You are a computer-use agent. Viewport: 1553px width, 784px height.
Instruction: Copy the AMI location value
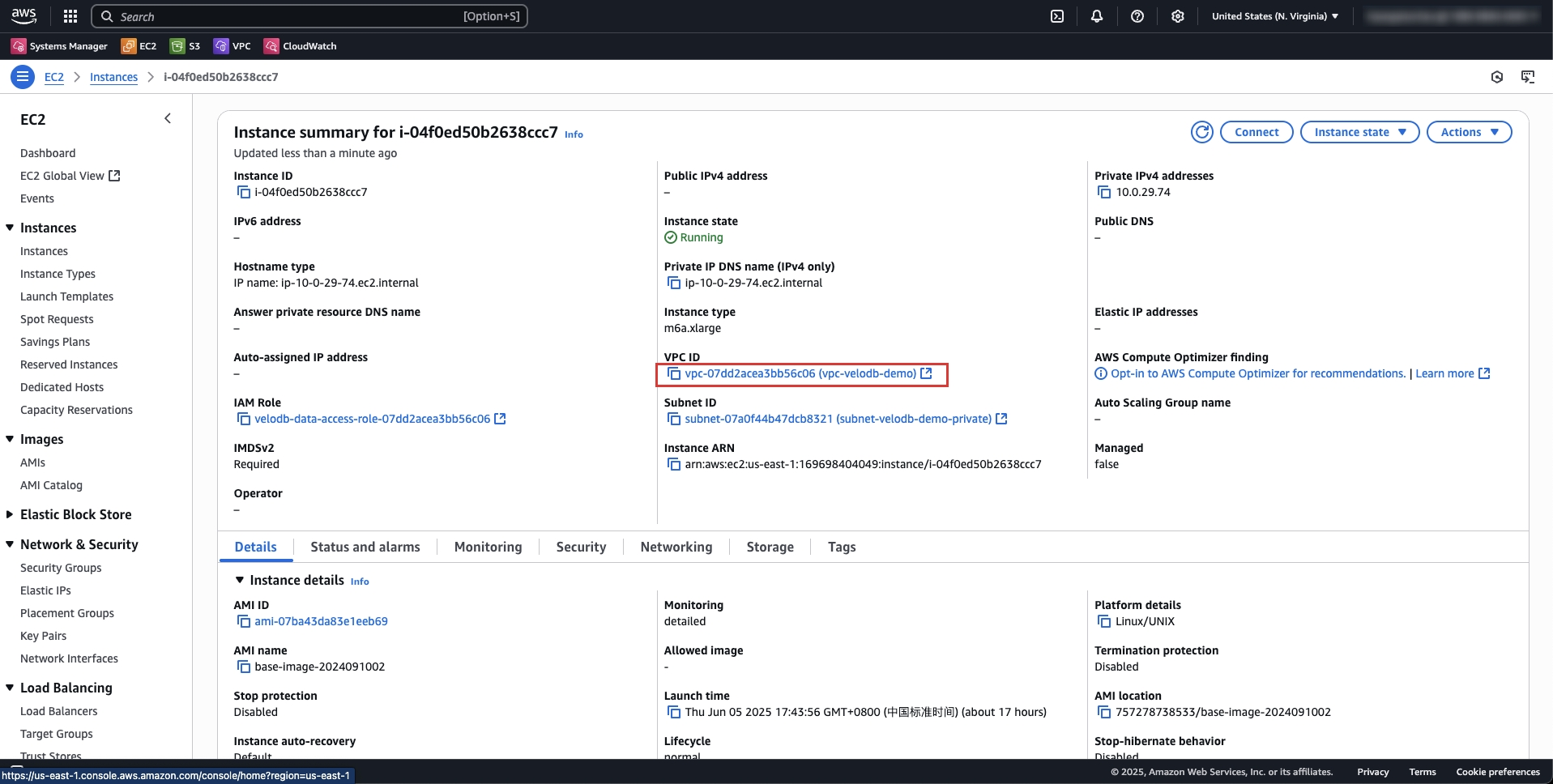click(1103, 712)
